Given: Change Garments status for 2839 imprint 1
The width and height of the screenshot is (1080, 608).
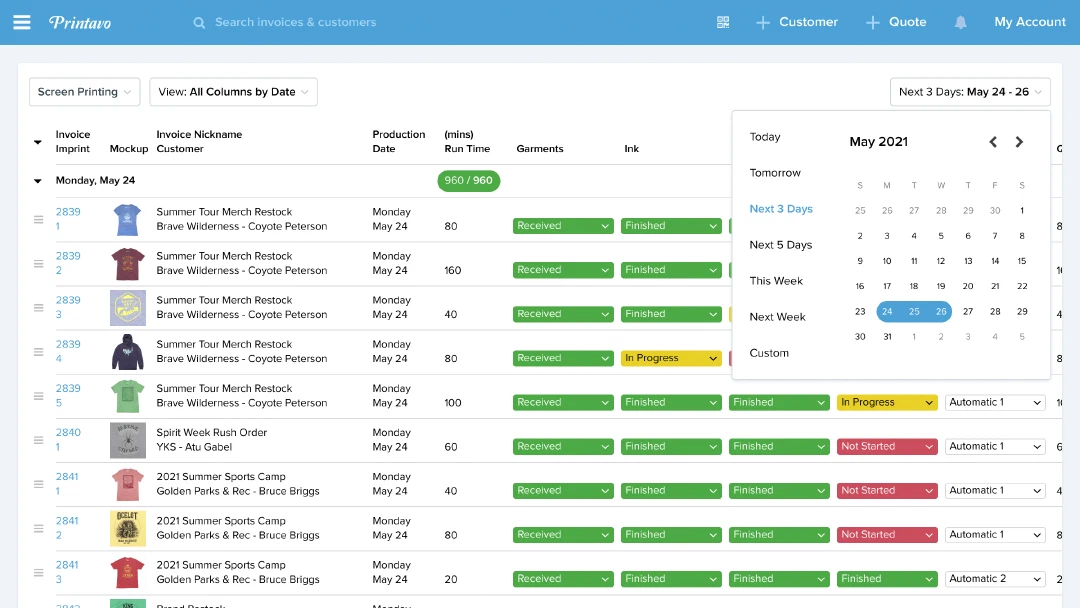Looking at the screenshot, I should click(x=563, y=226).
